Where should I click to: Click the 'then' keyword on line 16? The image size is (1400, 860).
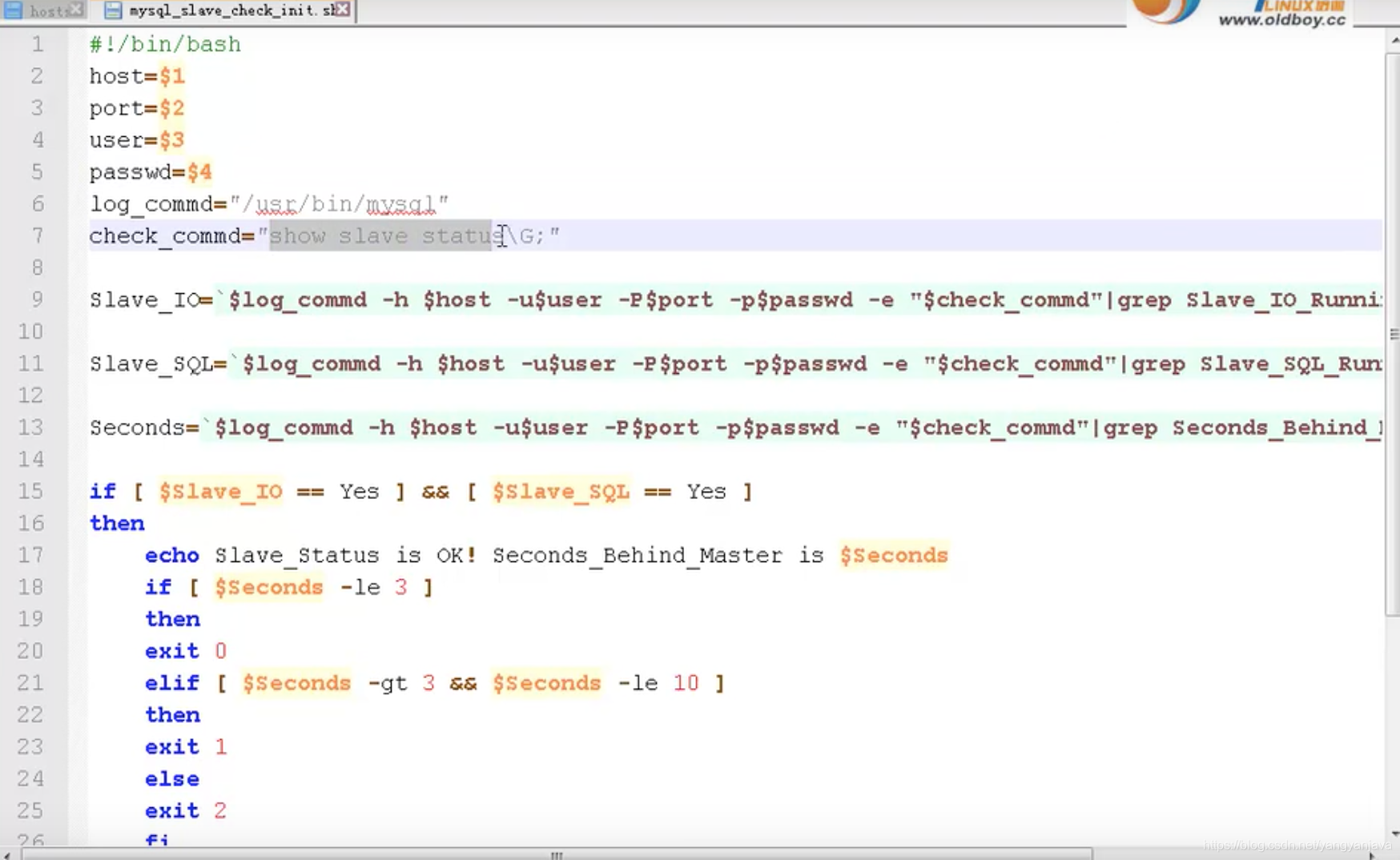click(117, 524)
